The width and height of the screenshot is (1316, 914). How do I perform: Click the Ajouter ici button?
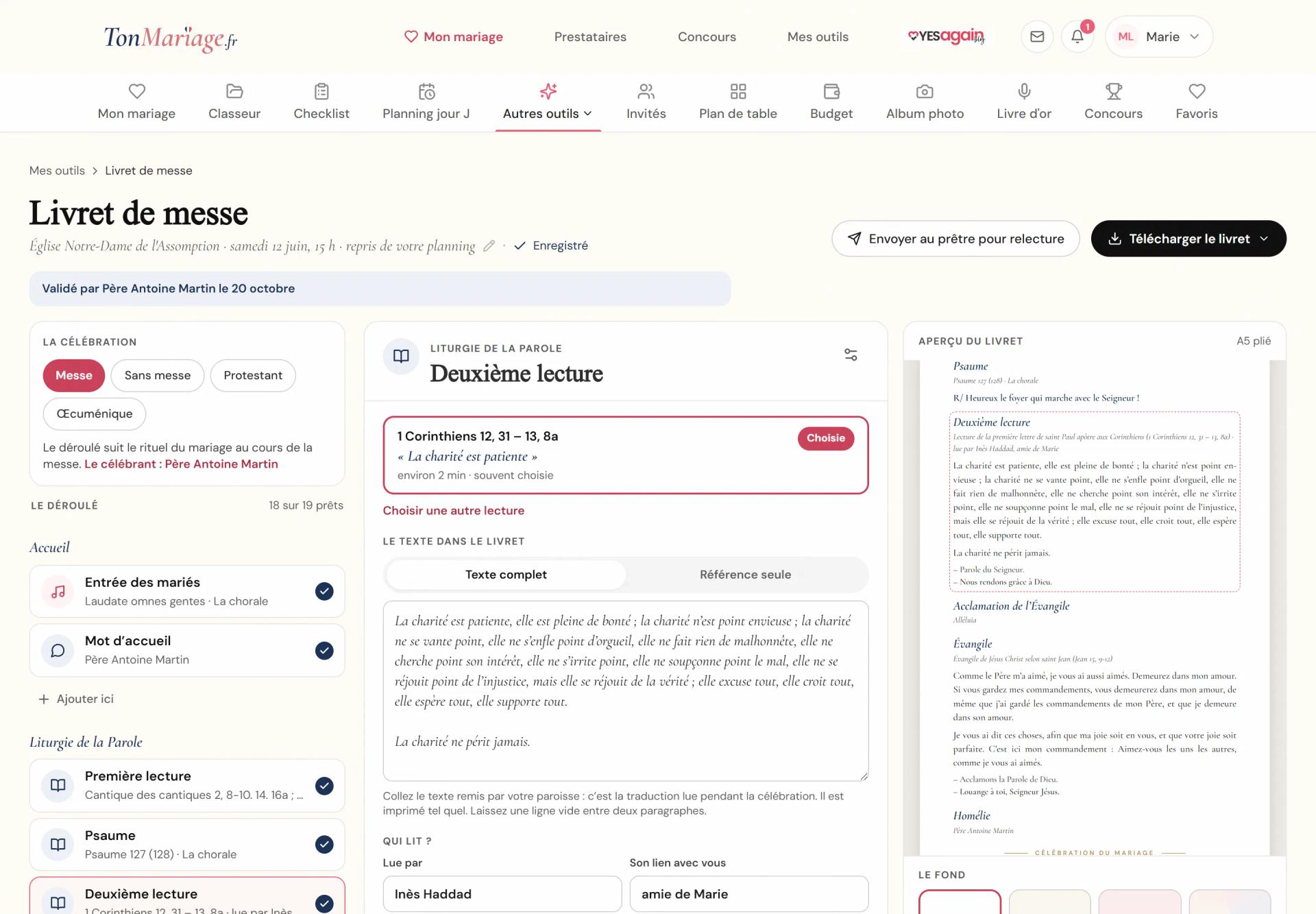click(x=76, y=699)
